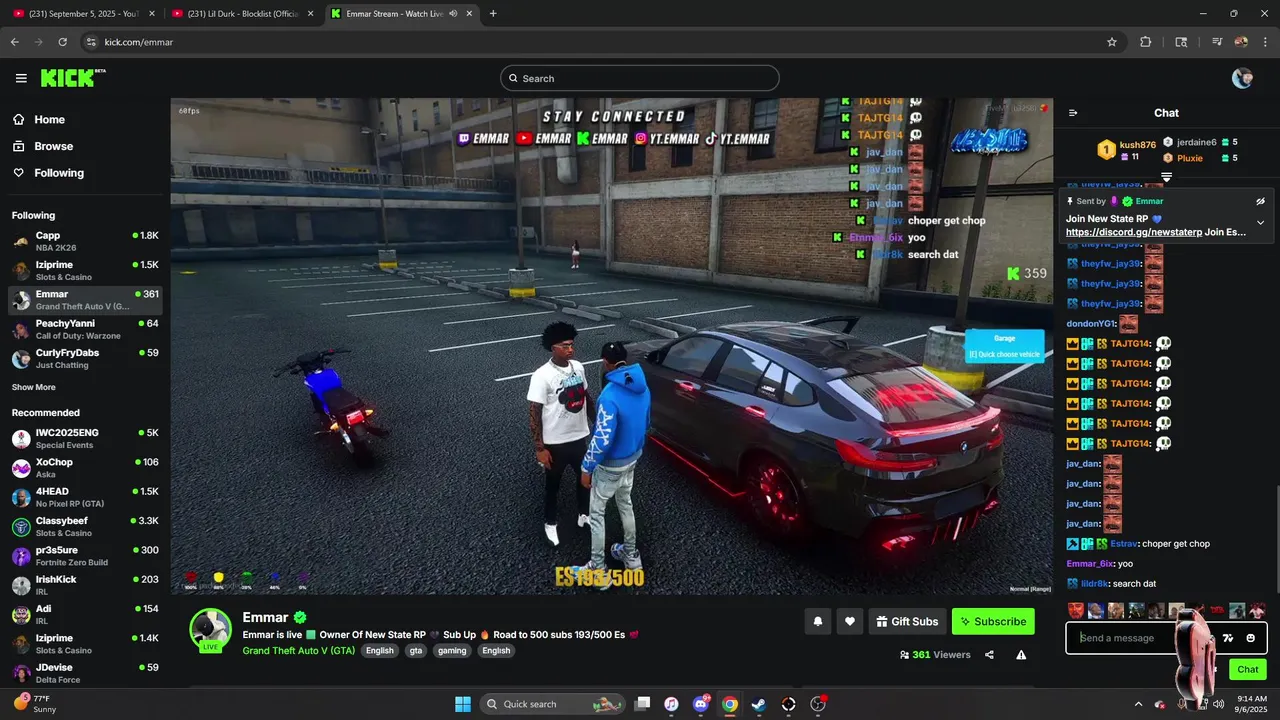Click the notification bell icon
This screenshot has height=720, width=1280.
(818, 621)
